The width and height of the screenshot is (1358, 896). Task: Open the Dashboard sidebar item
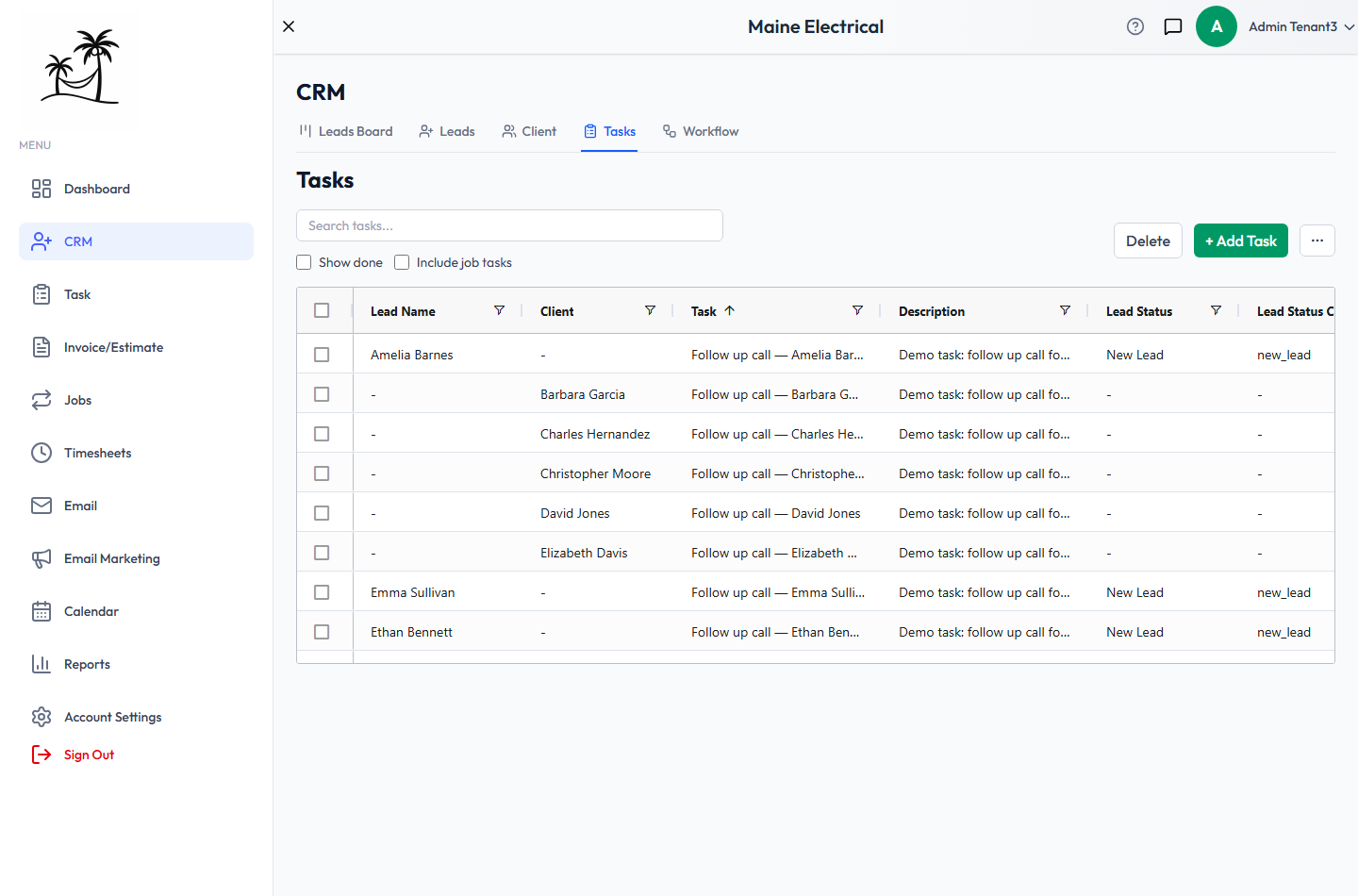coord(136,189)
